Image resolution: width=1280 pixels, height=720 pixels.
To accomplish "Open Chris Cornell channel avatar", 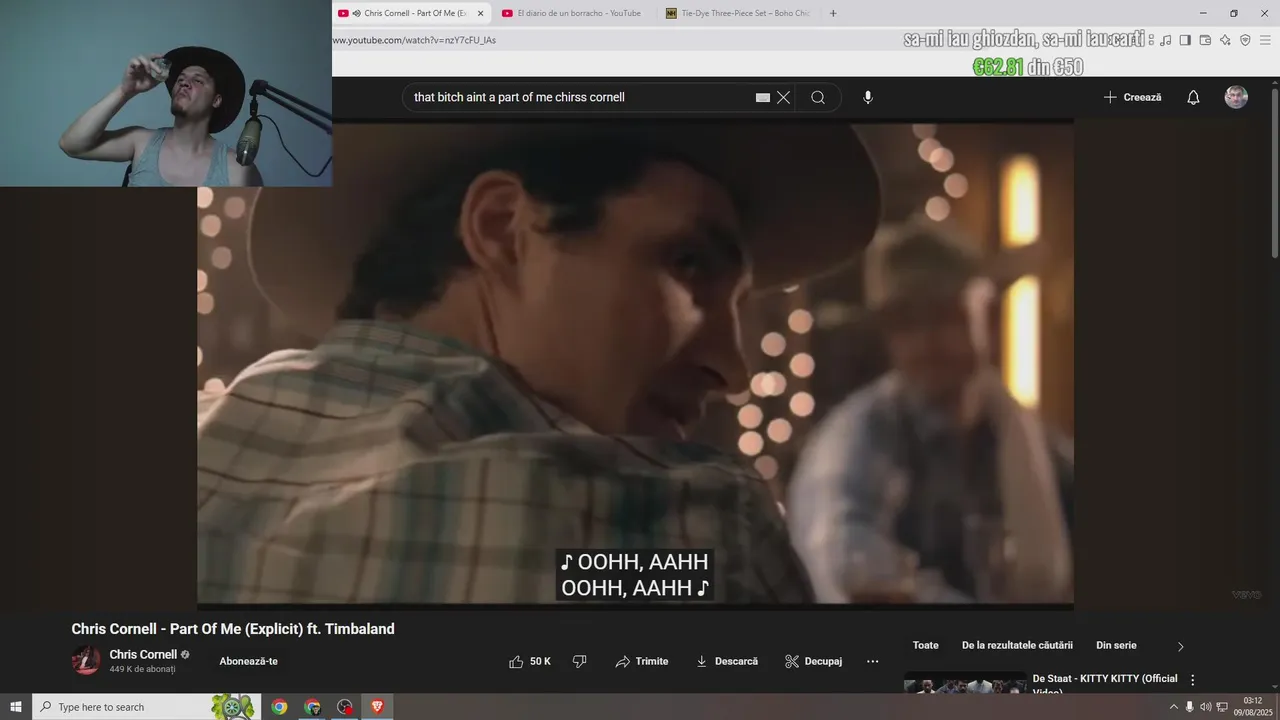I will pyautogui.click(x=86, y=660).
